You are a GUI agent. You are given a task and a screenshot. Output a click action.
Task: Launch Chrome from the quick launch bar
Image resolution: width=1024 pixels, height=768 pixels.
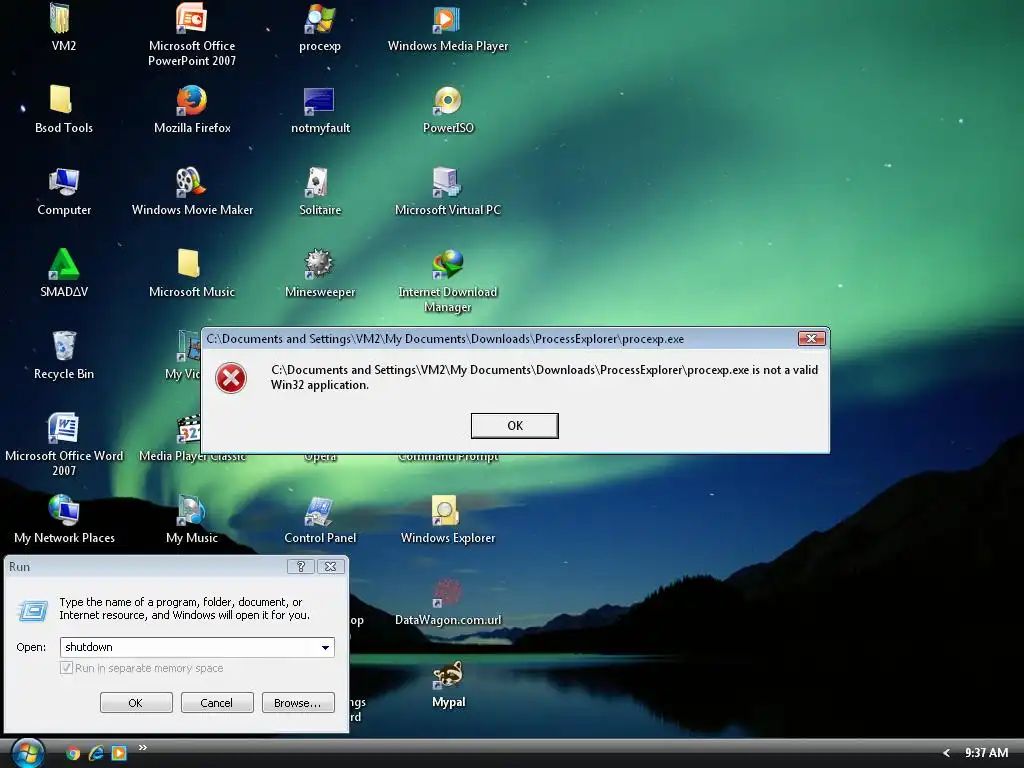pos(73,753)
